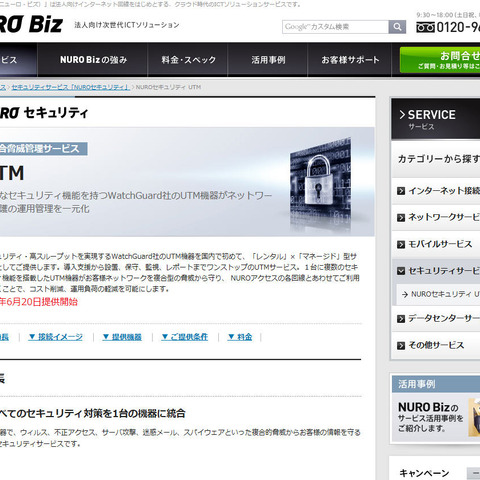Viewport: 480px width, 480px height.
Task: Open the NURO Biz logo homepage
Action: pos(31,25)
